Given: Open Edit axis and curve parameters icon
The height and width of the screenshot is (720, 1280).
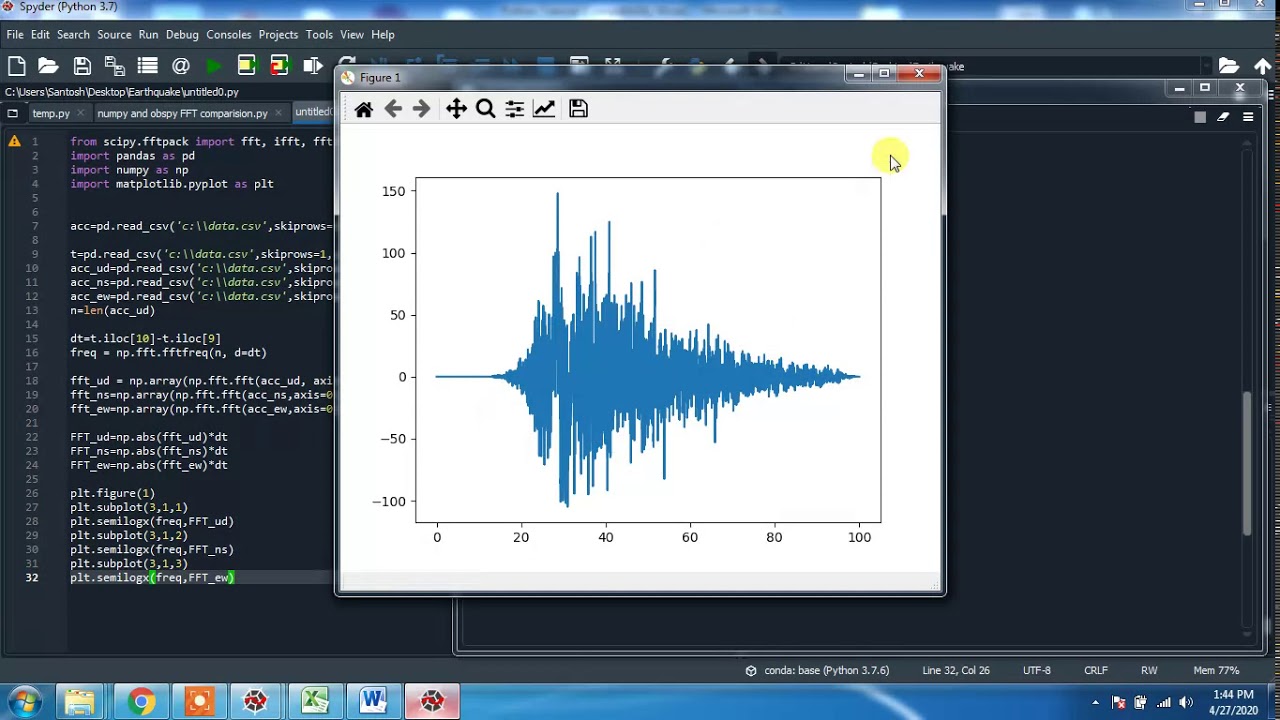Looking at the screenshot, I should (544, 109).
